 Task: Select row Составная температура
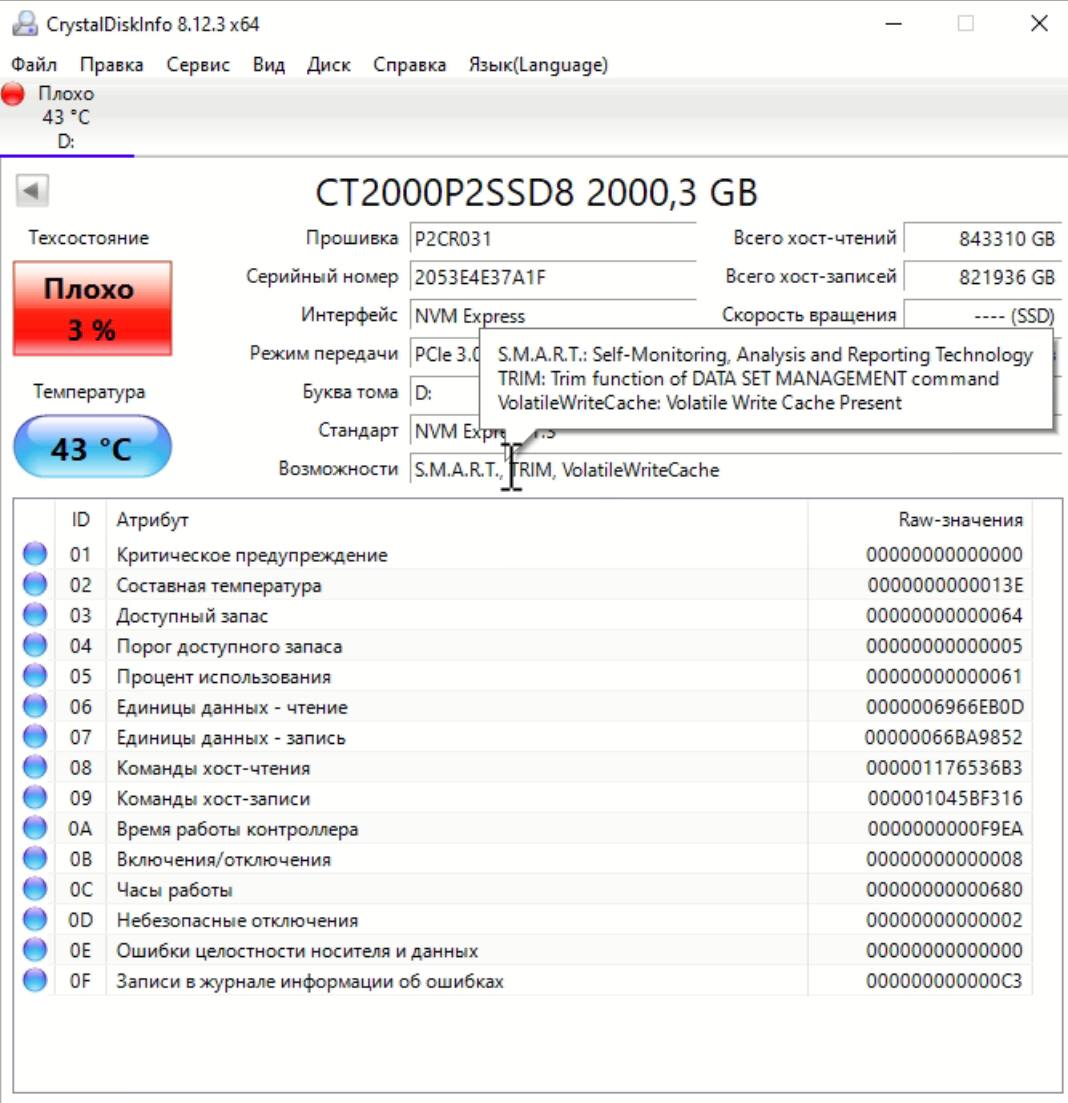pos(523,585)
